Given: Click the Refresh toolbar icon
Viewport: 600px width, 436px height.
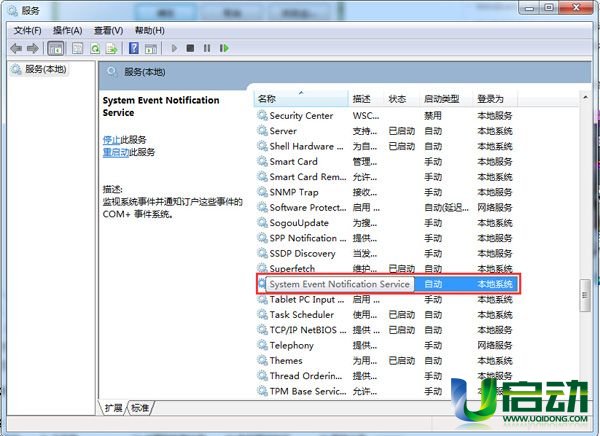Looking at the screenshot, I should pos(96,47).
